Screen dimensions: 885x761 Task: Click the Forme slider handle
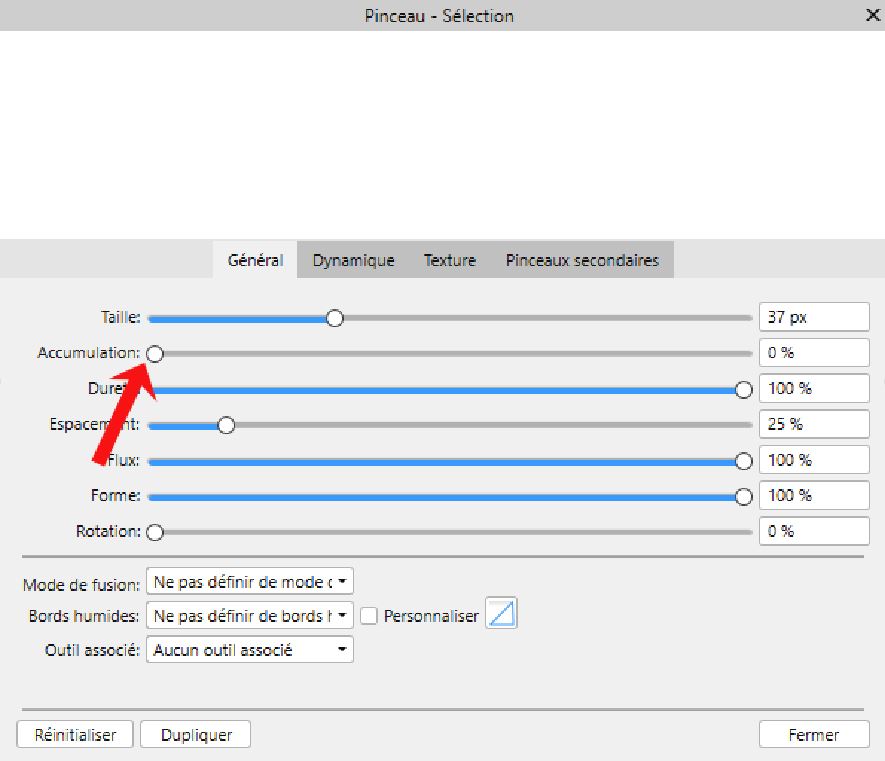tap(744, 497)
